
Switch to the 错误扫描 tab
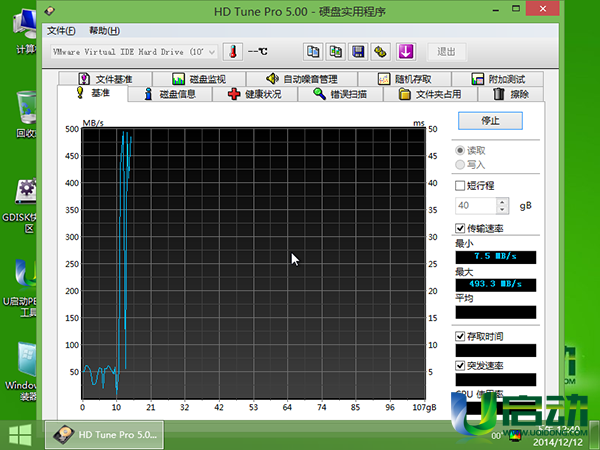340,94
